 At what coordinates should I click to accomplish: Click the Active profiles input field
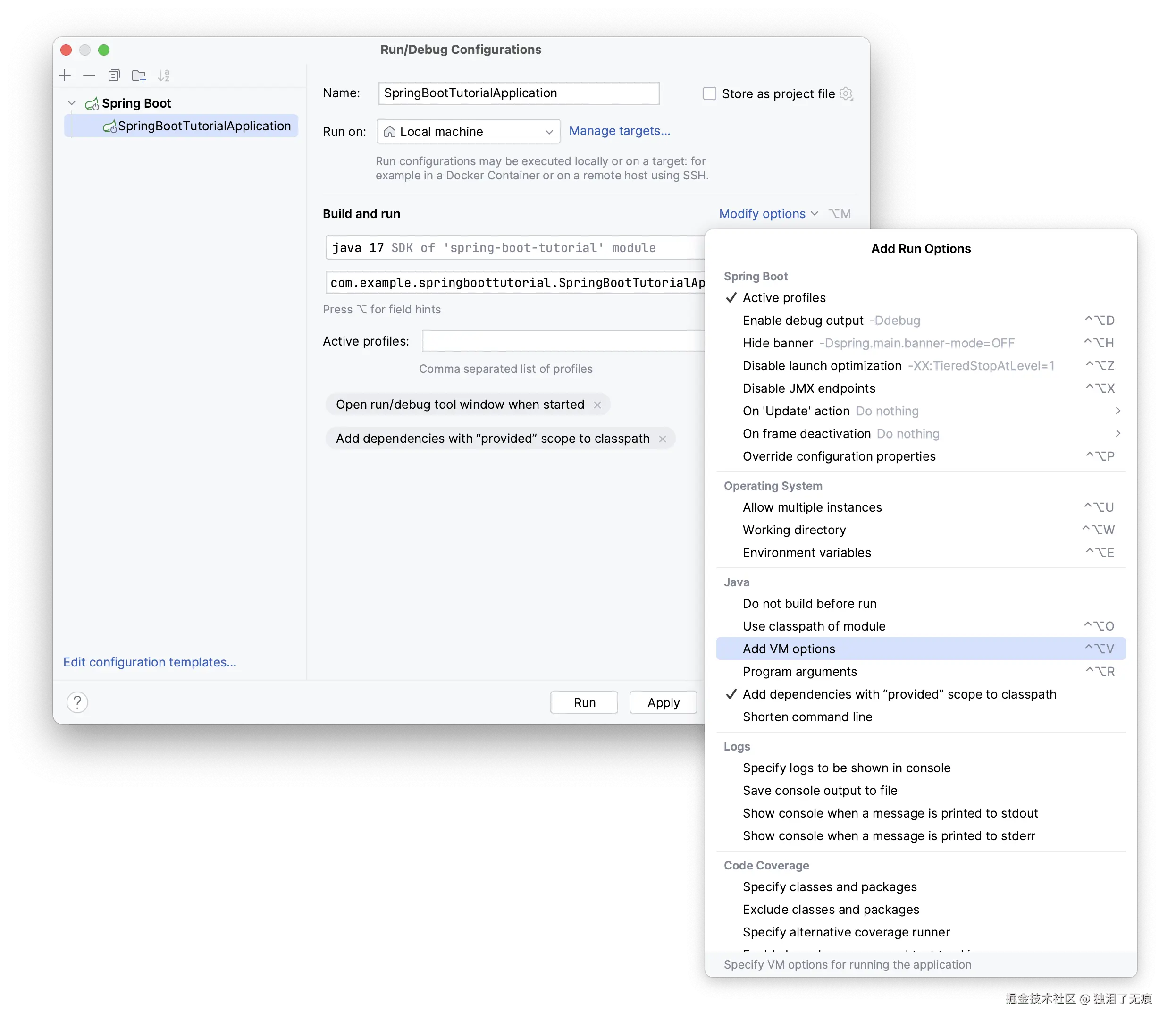[x=563, y=341]
